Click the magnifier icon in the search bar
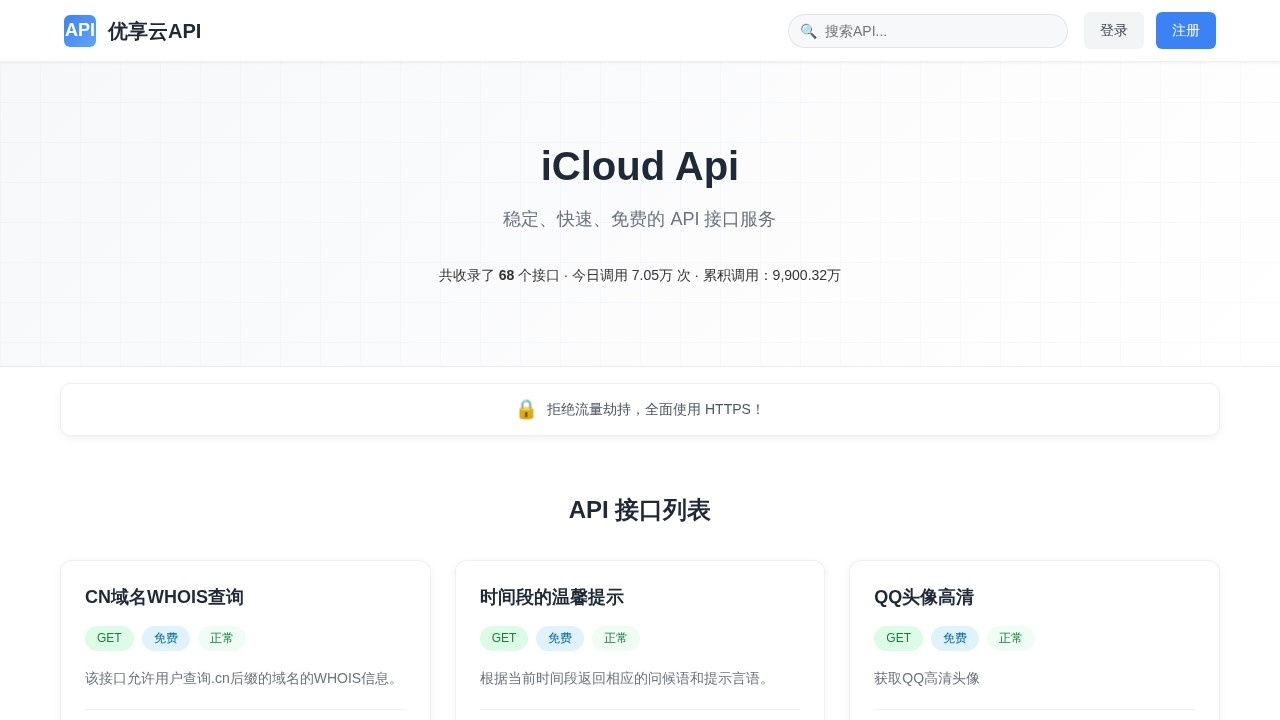 (809, 31)
